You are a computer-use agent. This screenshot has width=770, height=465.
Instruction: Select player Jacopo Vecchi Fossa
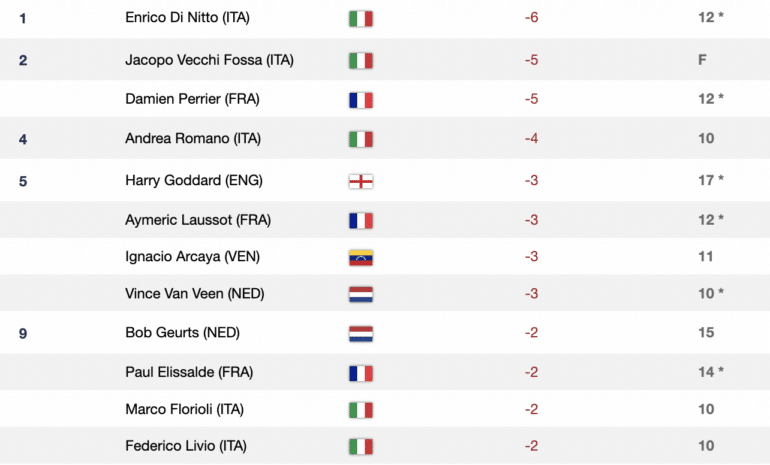tap(209, 60)
